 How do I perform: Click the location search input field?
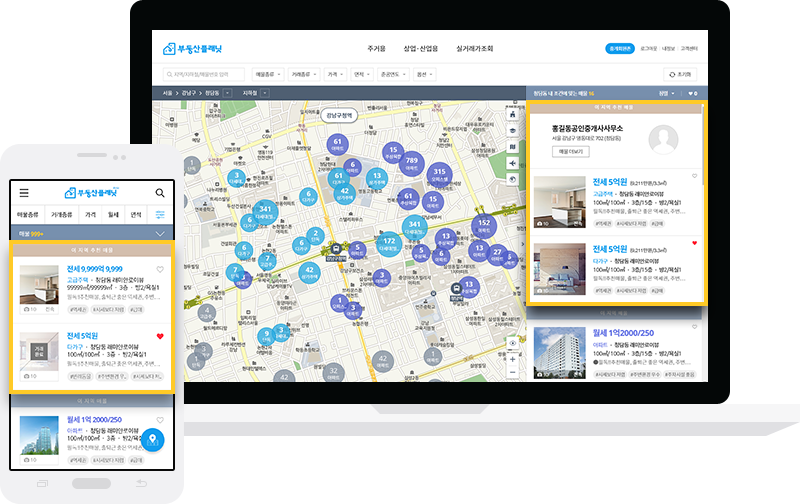click(205, 74)
